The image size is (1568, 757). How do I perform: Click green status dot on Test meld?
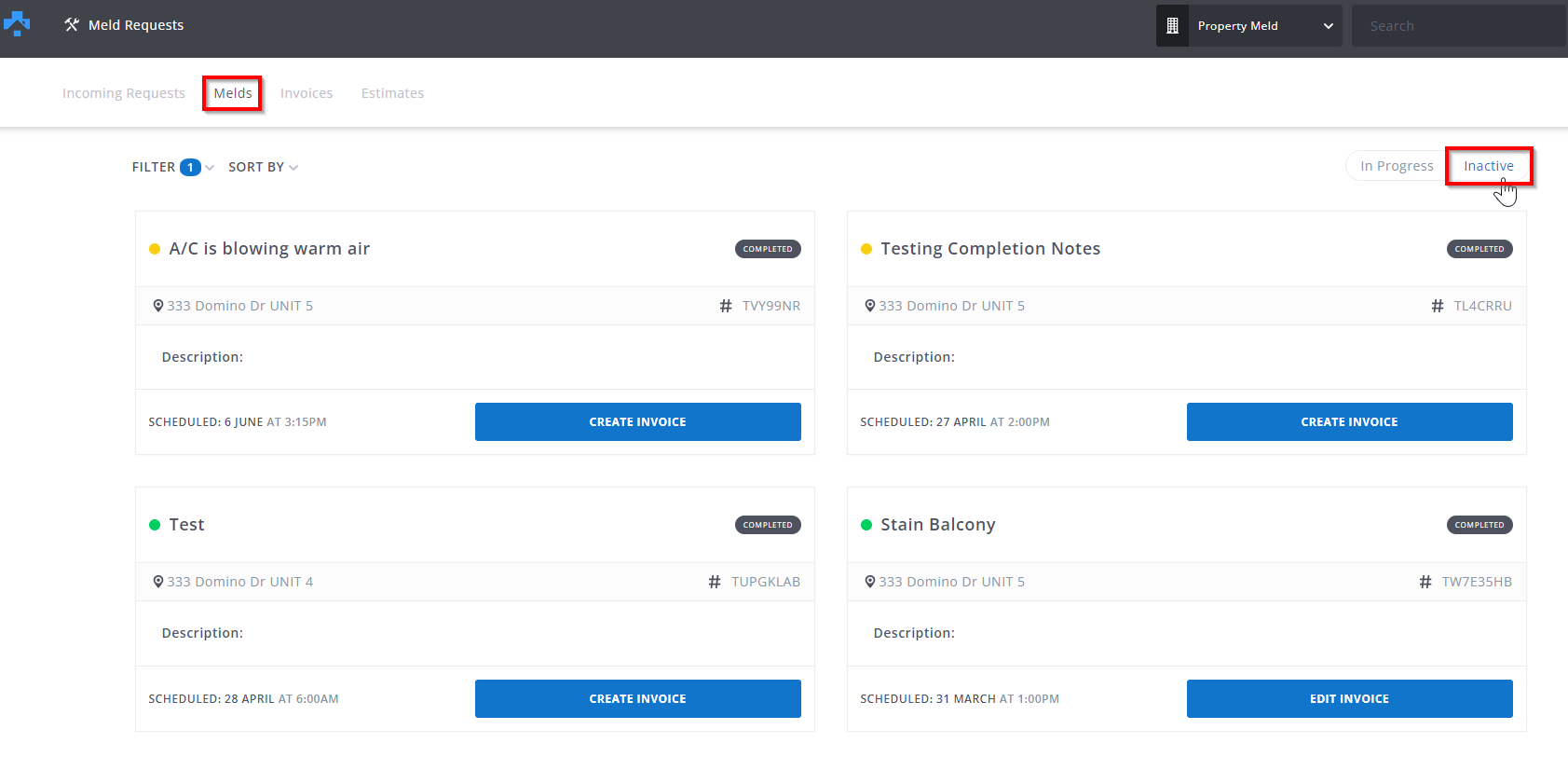(x=155, y=525)
